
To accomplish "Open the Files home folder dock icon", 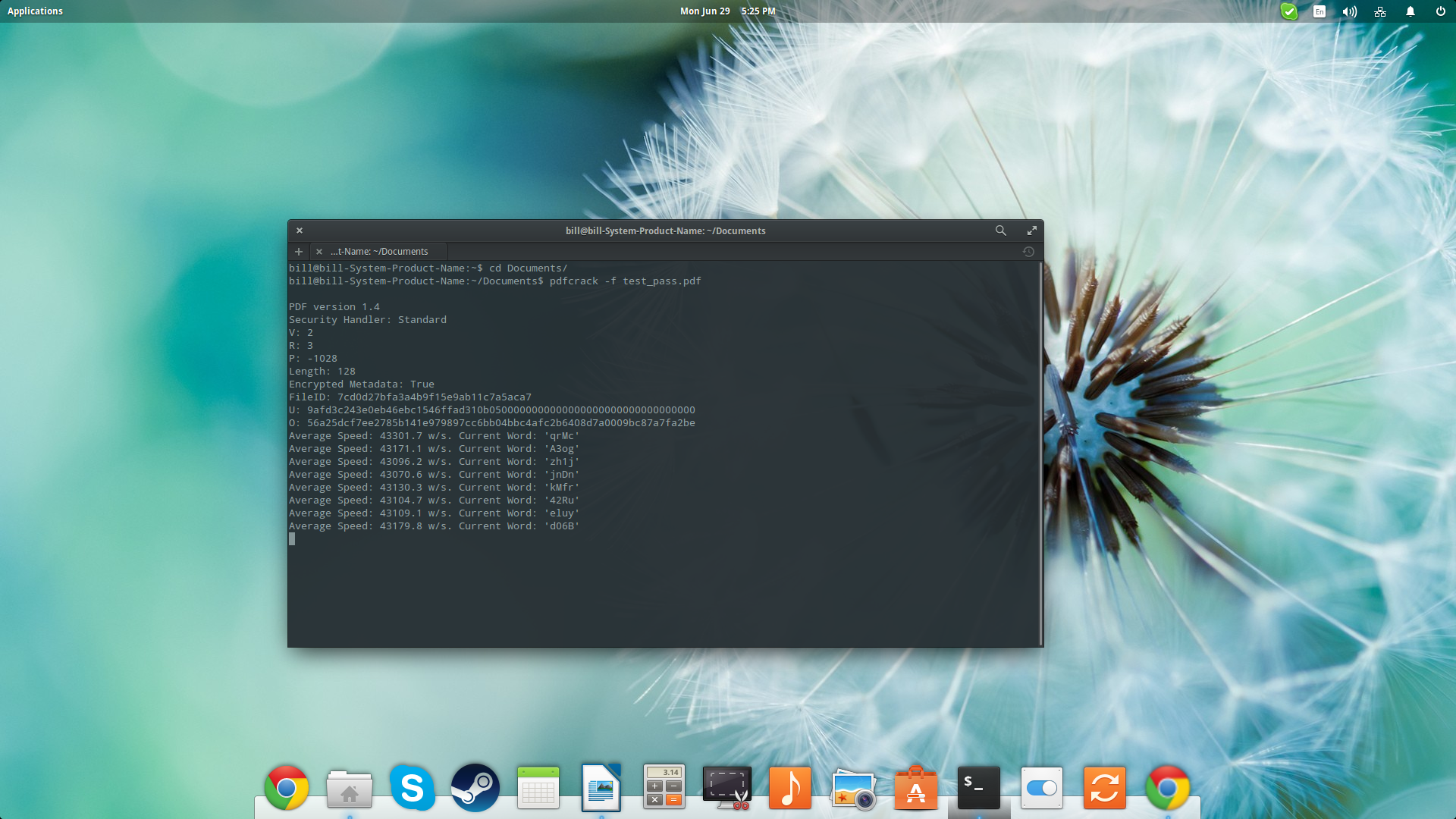I will (350, 789).
